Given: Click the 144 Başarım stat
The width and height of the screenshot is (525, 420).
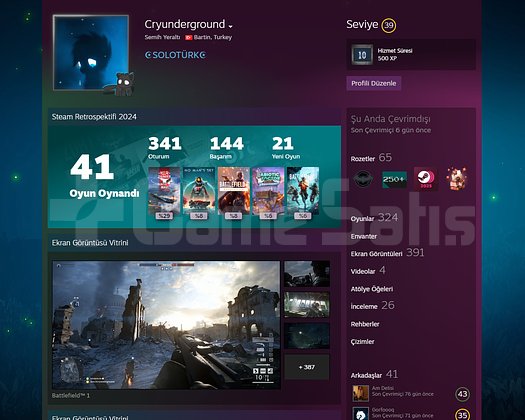Looking at the screenshot, I should (x=227, y=147).
